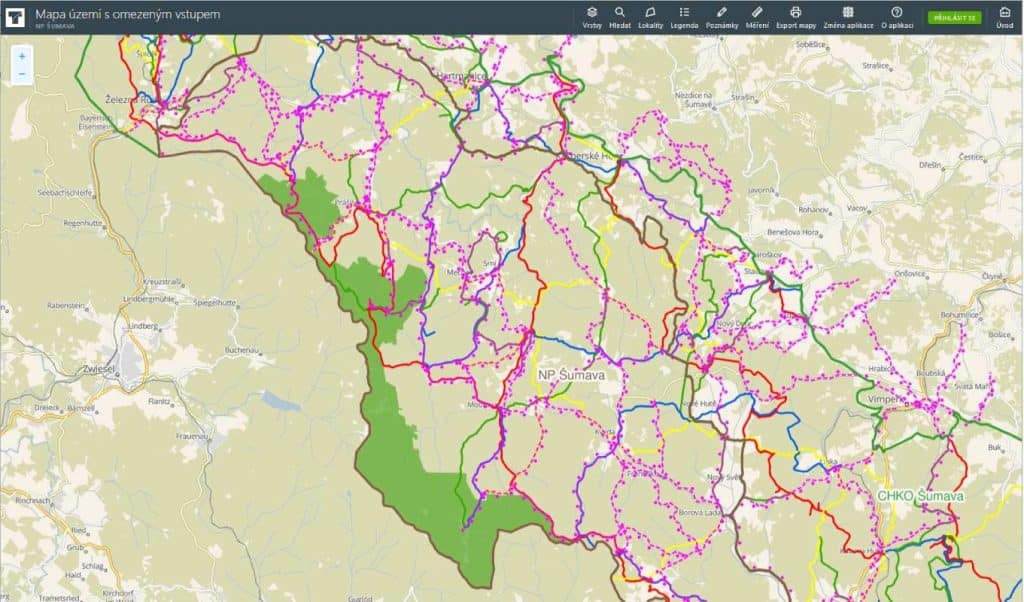Click 'Mapa území s omezeným vstupem' title
Image resolution: width=1024 pixels, height=602 pixels.
tap(127, 14)
